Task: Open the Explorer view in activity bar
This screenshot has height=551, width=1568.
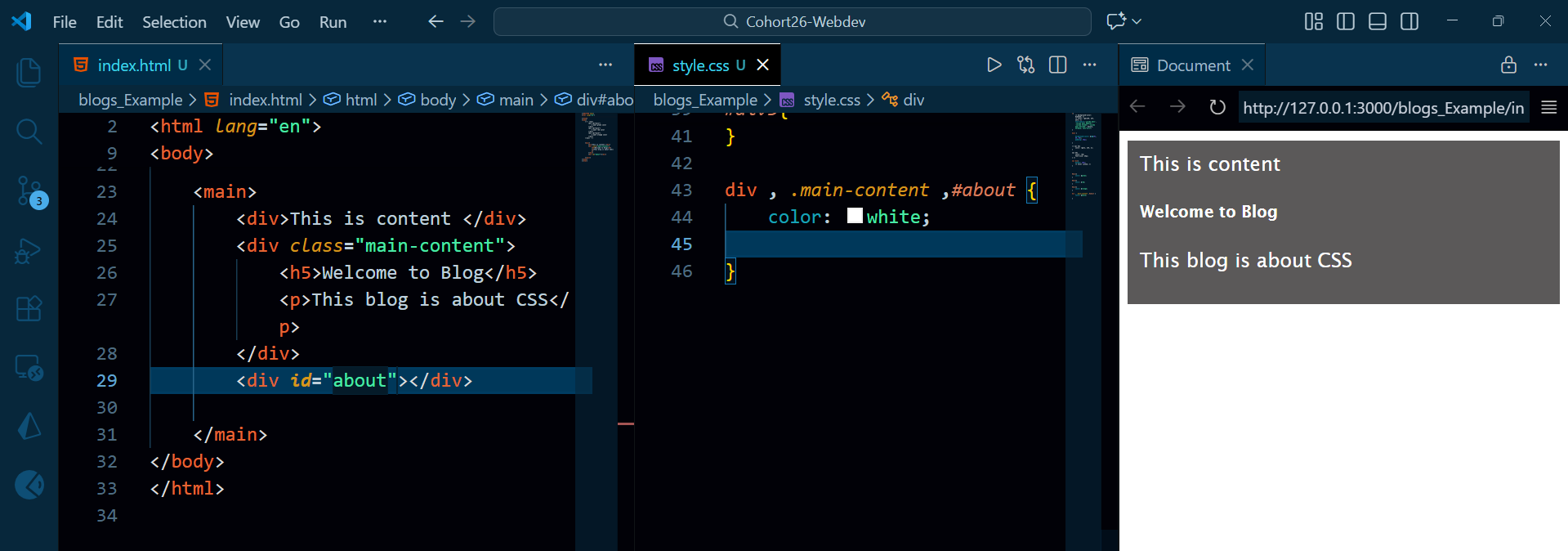Action: (29, 72)
